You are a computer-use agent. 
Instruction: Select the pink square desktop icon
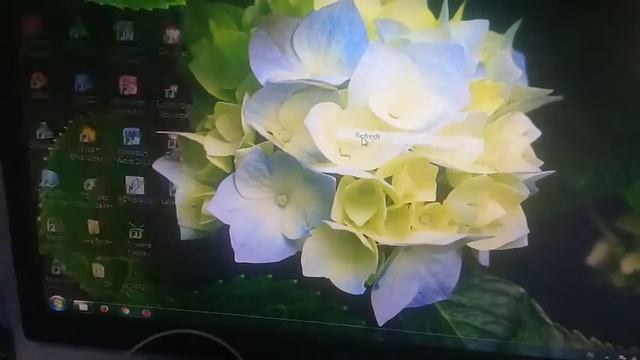128,85
